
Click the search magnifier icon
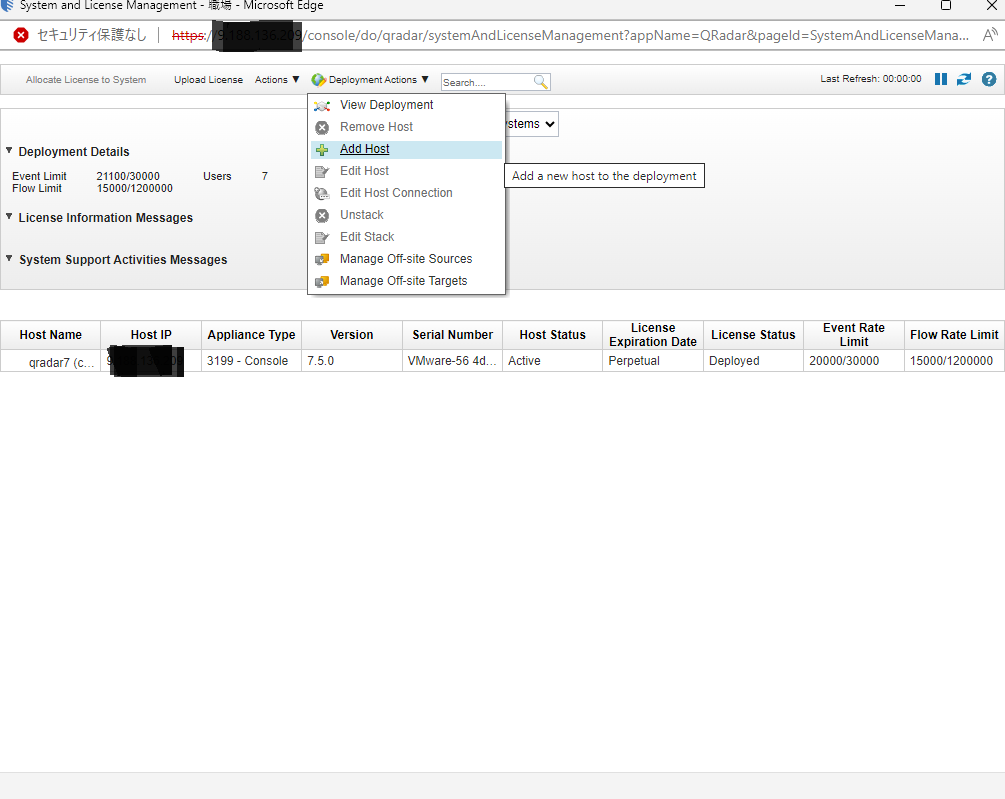[541, 82]
